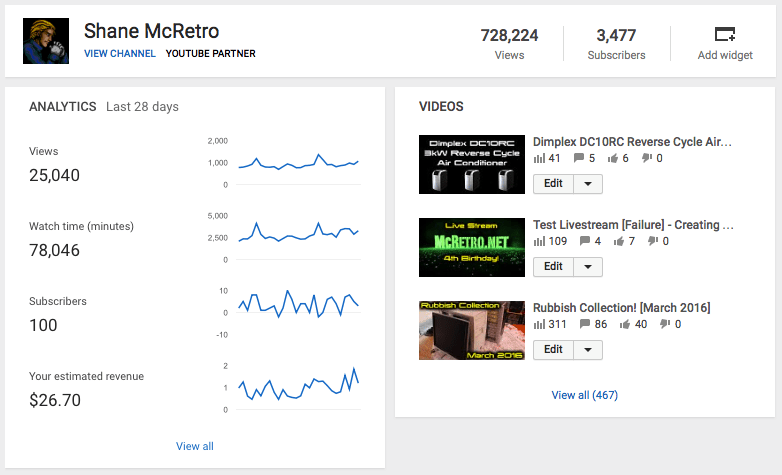
Task: Click the 40 likes count on Rubbish Collection
Action: tap(641, 324)
